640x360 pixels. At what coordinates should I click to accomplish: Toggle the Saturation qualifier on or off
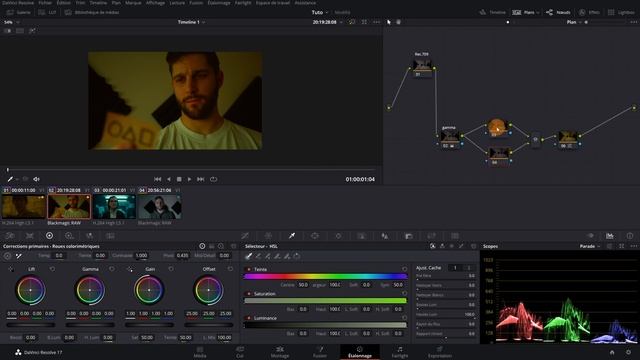click(249, 294)
